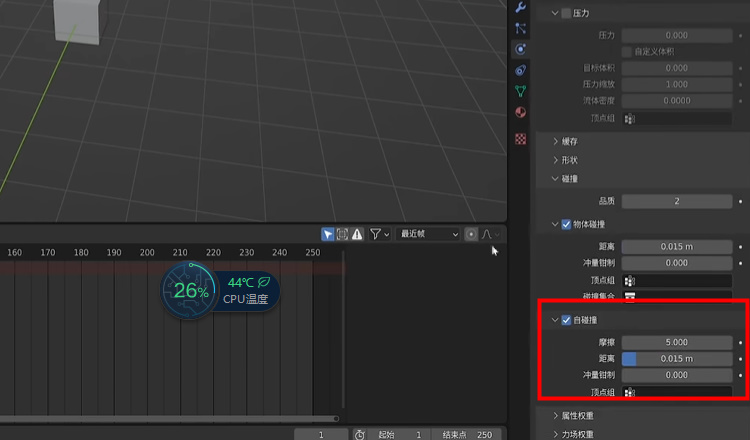Image resolution: width=750 pixels, height=440 pixels.
Task: Open the Particles properties tab
Action: pos(520,28)
